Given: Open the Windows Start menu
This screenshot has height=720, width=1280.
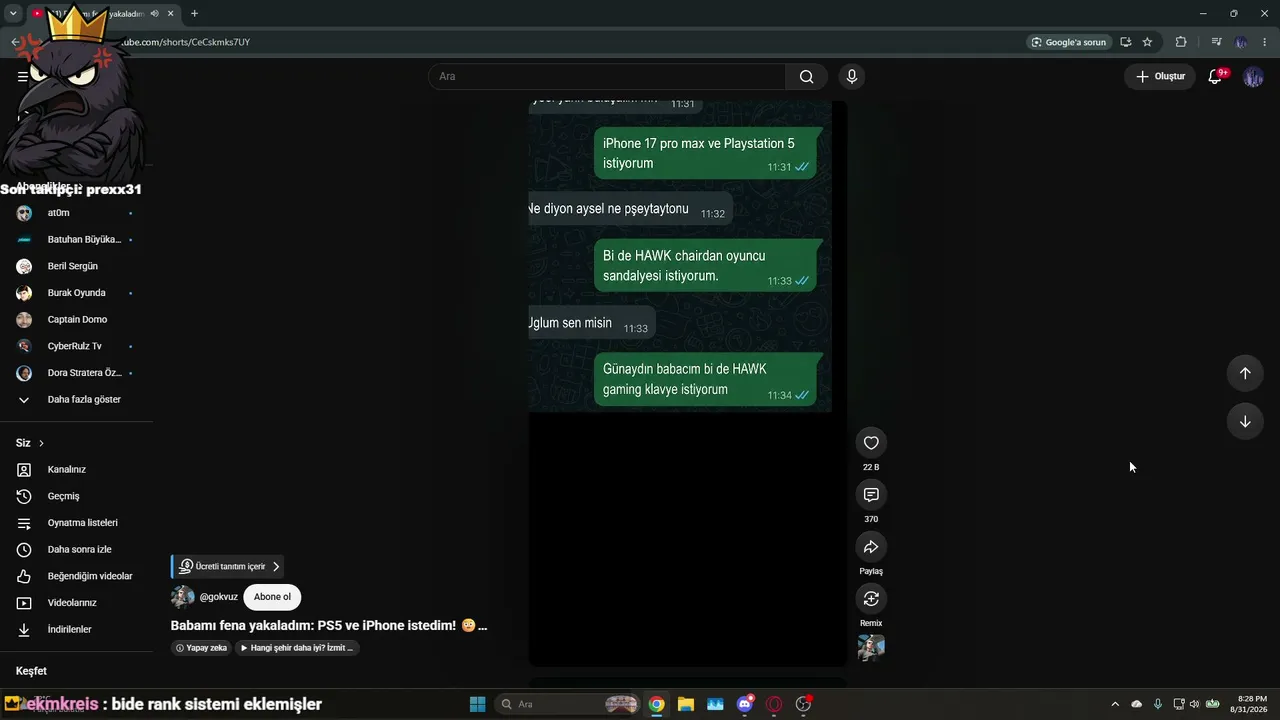Looking at the screenshot, I should (477, 704).
